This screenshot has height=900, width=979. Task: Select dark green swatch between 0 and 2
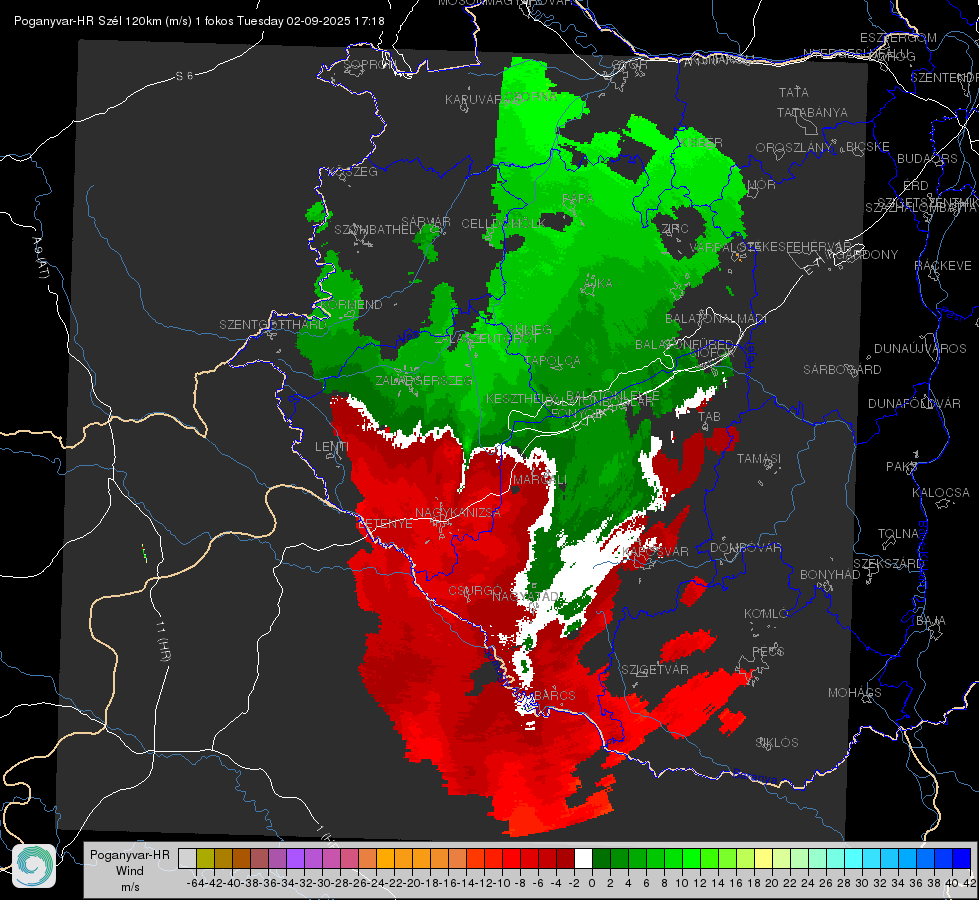point(601,858)
